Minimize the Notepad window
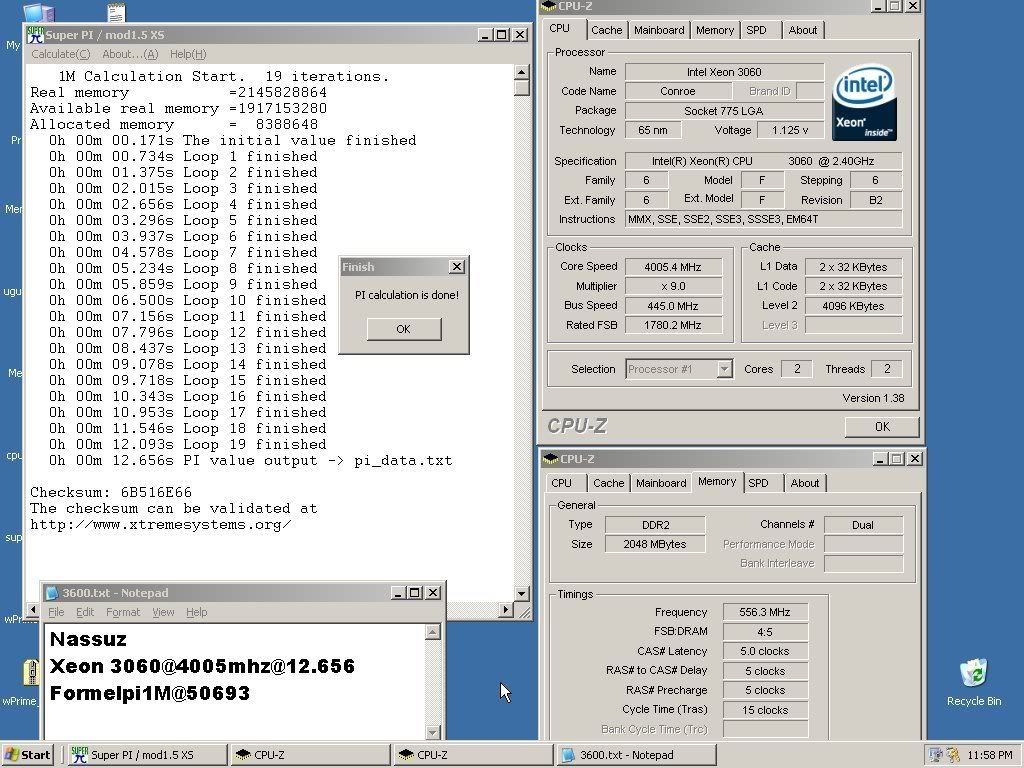Image resolution: width=1024 pixels, height=768 pixels. point(398,593)
